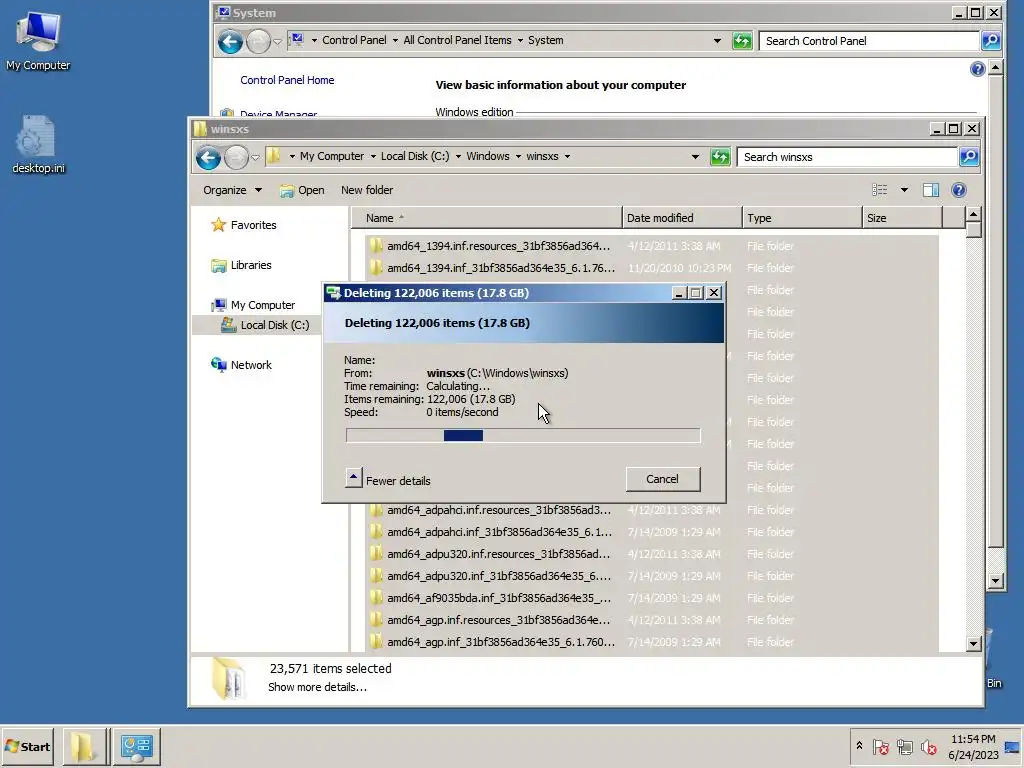Screen dimensions: 1024x768
Task: Go back in the winsxs window
Action: pos(208,157)
